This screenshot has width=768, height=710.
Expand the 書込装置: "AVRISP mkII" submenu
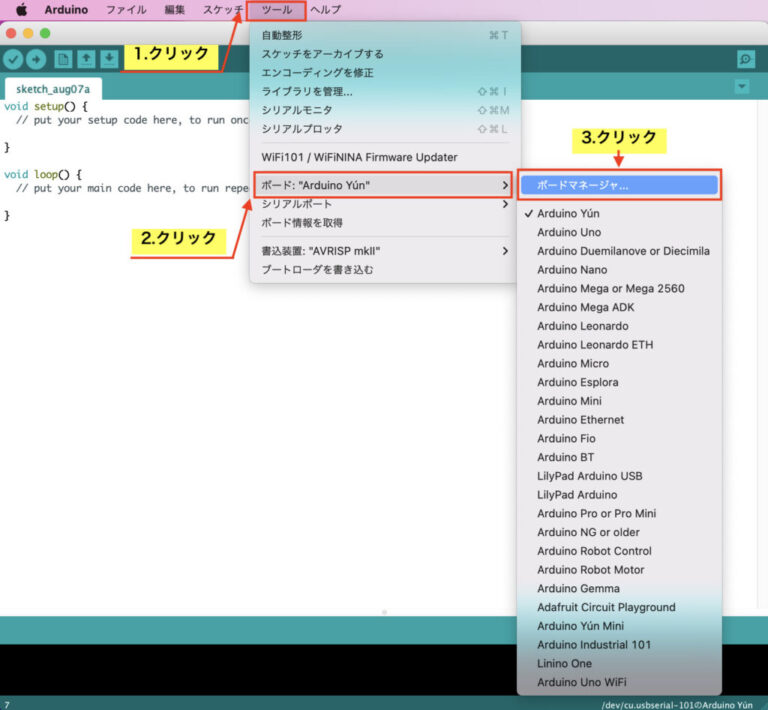click(x=380, y=251)
